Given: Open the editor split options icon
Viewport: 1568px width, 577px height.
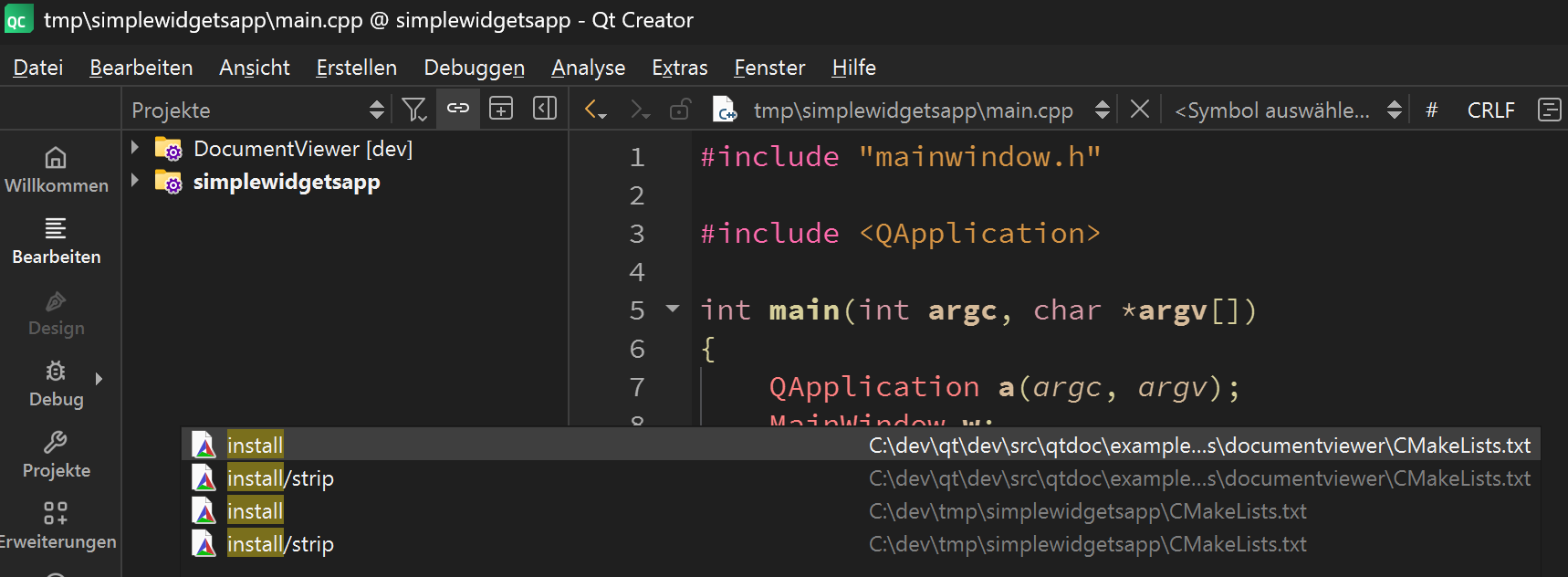Looking at the screenshot, I should point(1550,110).
